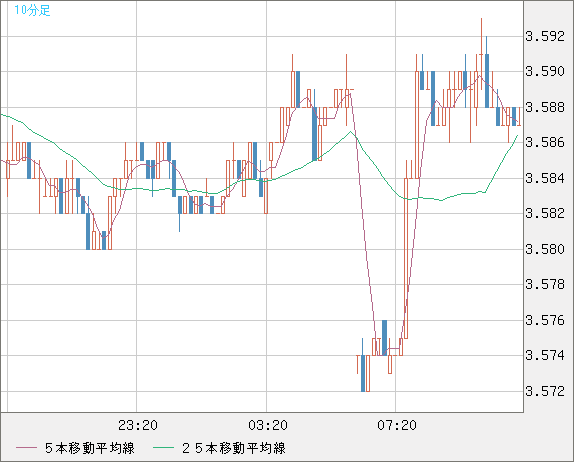This screenshot has height=462, width=574.
Task: Select the 3.582 price axis label
Action: point(545,213)
